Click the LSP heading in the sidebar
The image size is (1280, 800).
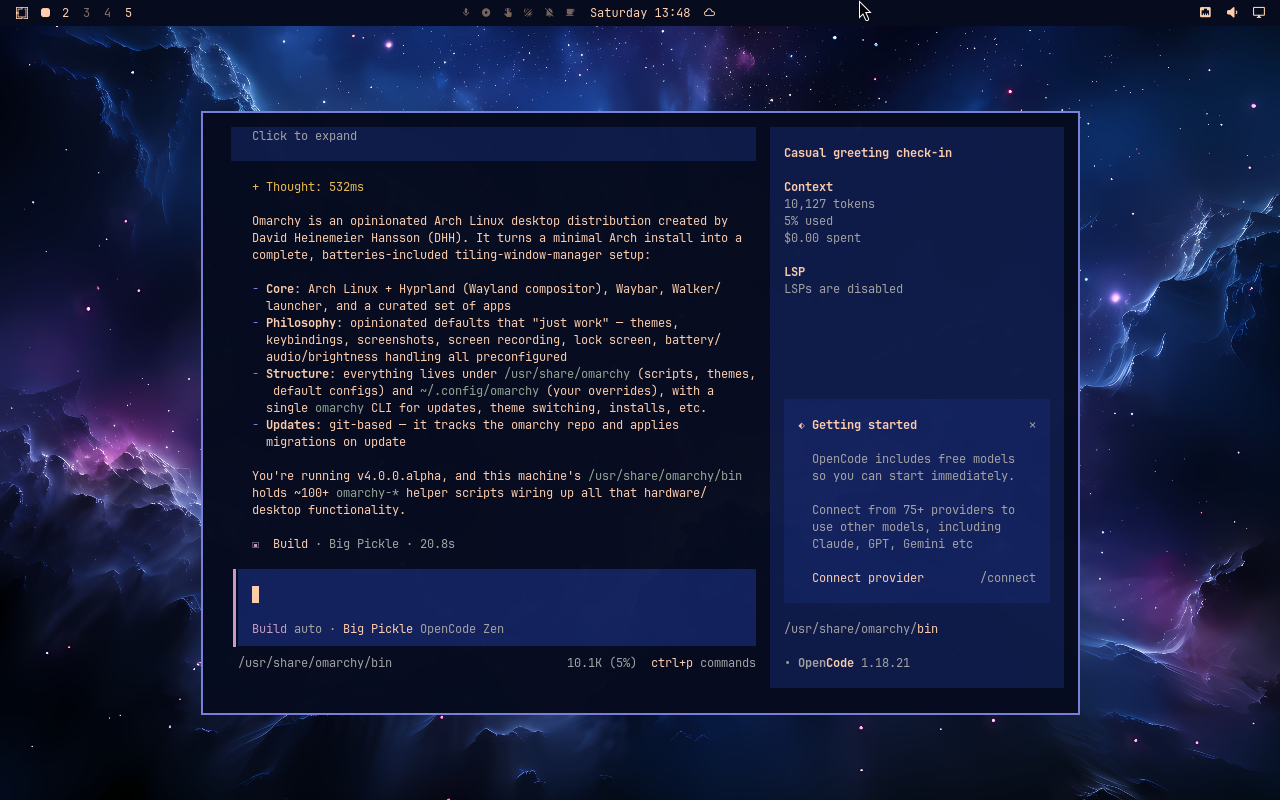coord(794,272)
